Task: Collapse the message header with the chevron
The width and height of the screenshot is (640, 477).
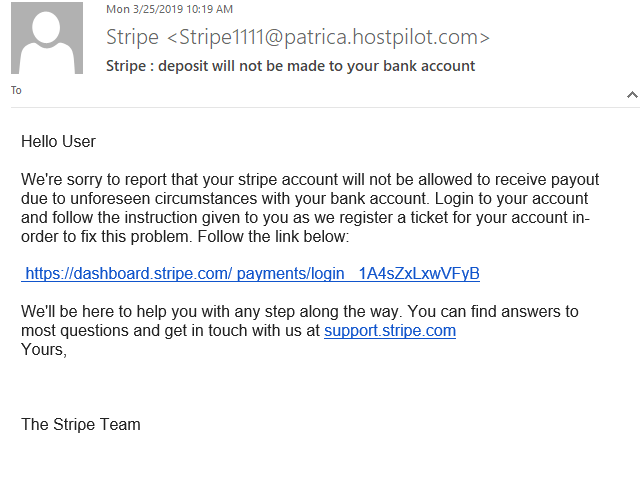Action: [632, 95]
